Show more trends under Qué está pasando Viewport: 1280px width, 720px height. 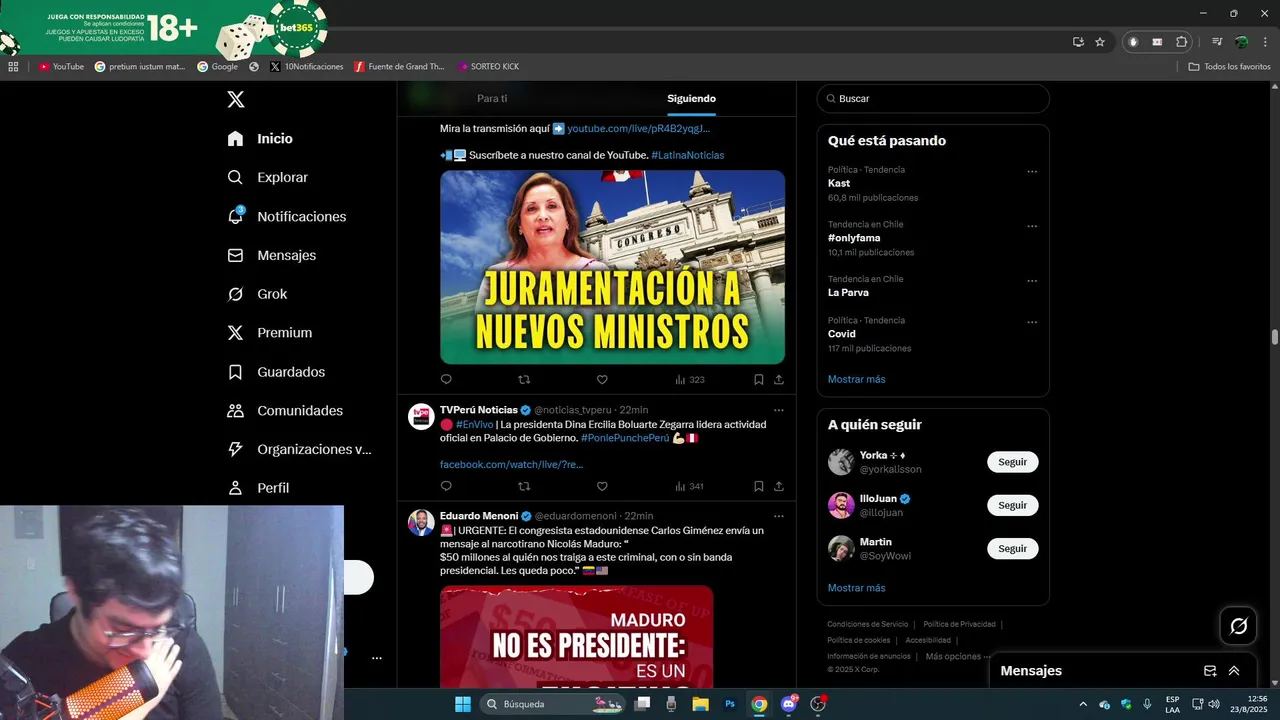856,379
